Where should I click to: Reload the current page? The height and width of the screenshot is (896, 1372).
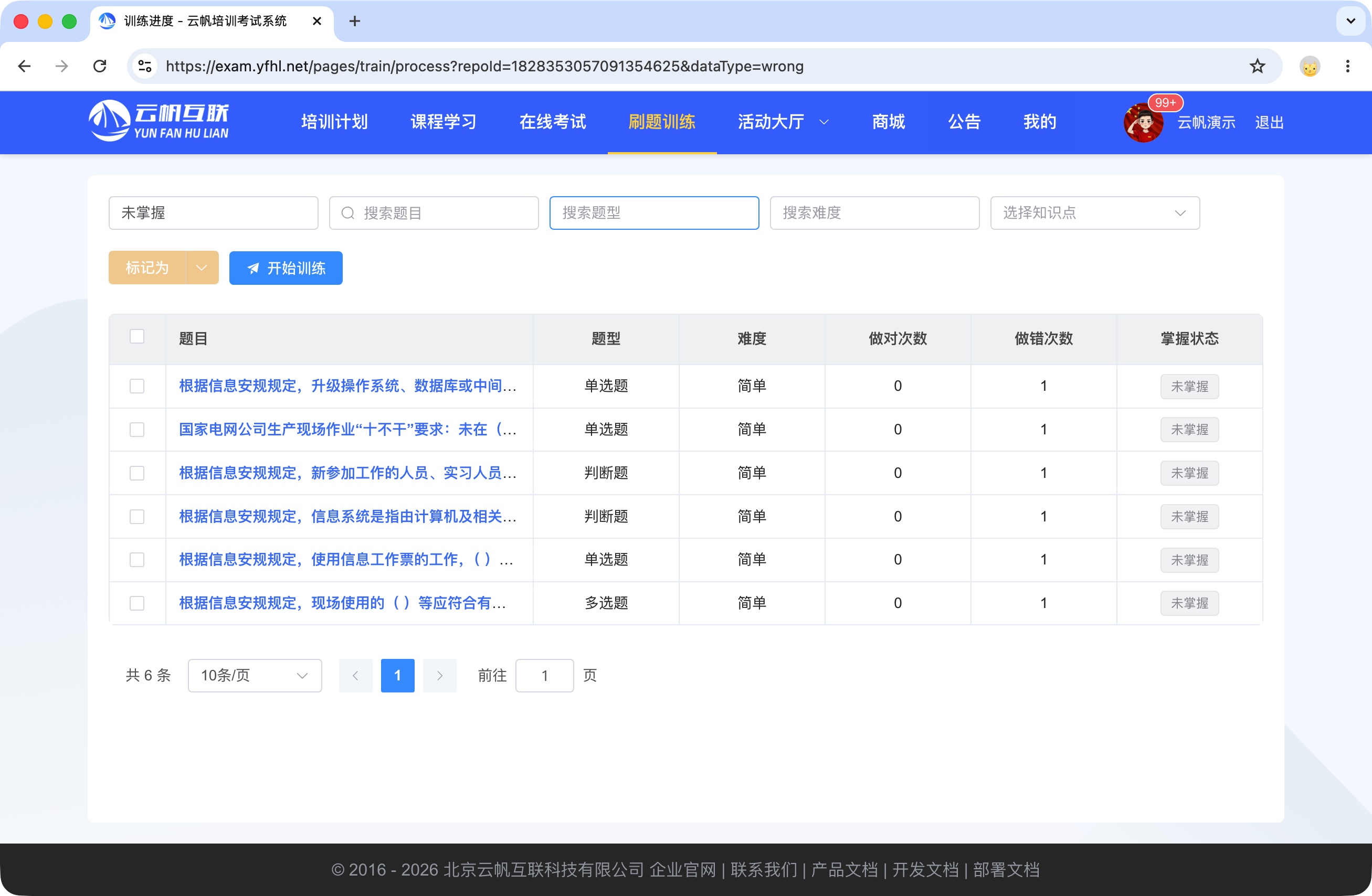(x=100, y=66)
